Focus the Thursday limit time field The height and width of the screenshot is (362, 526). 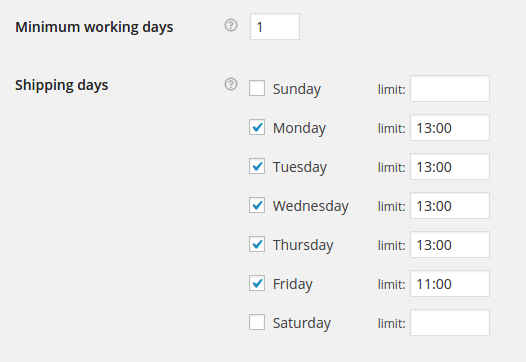tap(450, 245)
